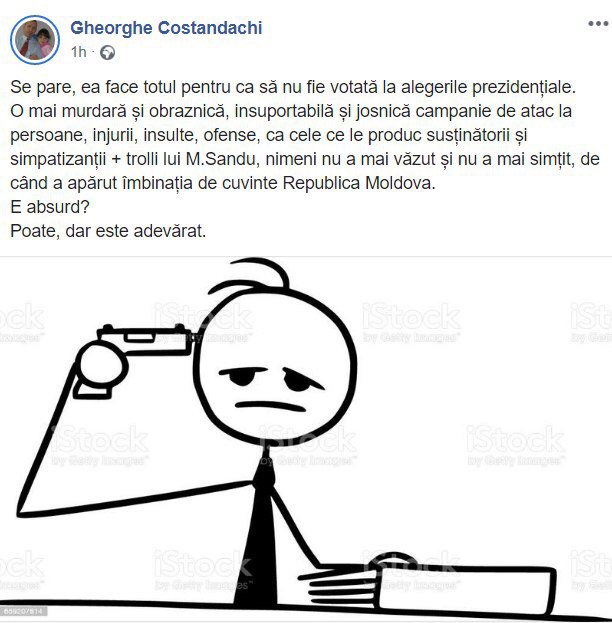Click the book lying on the desk
Screen dimensions: 612x623
point(465,589)
